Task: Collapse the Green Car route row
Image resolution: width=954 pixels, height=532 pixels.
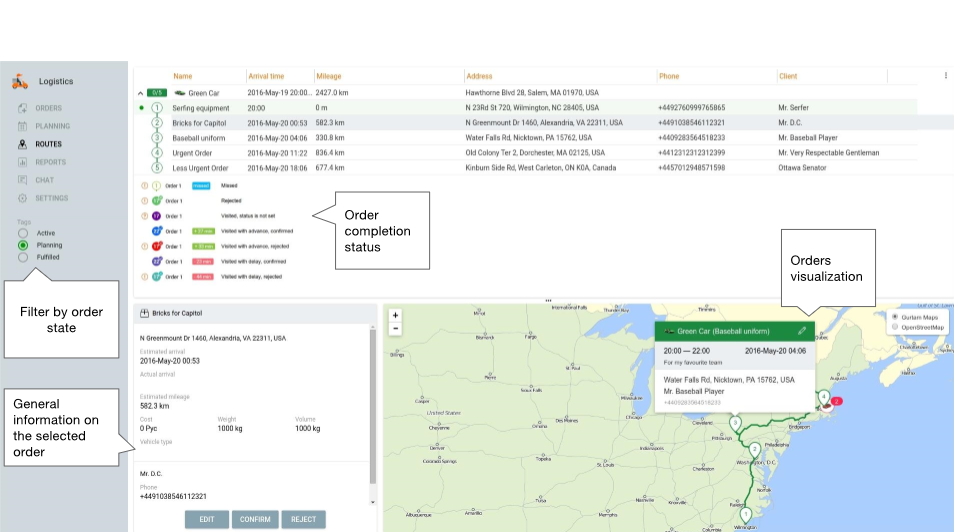Action: click(x=141, y=93)
